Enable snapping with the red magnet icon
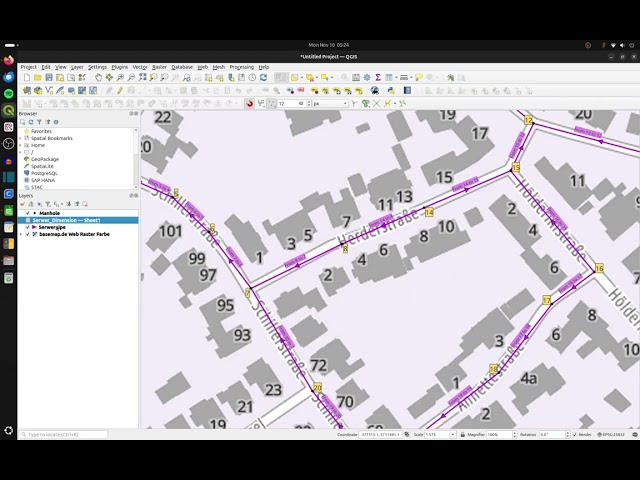Viewport: 640px width, 480px height. (x=249, y=104)
